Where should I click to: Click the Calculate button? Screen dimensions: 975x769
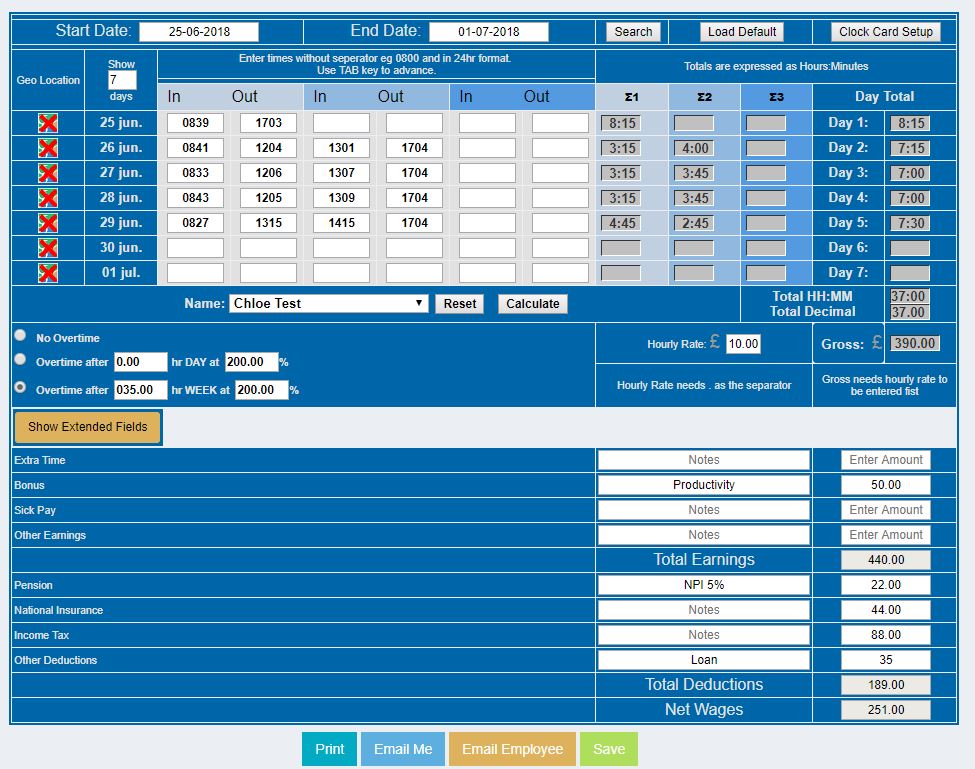click(x=532, y=304)
